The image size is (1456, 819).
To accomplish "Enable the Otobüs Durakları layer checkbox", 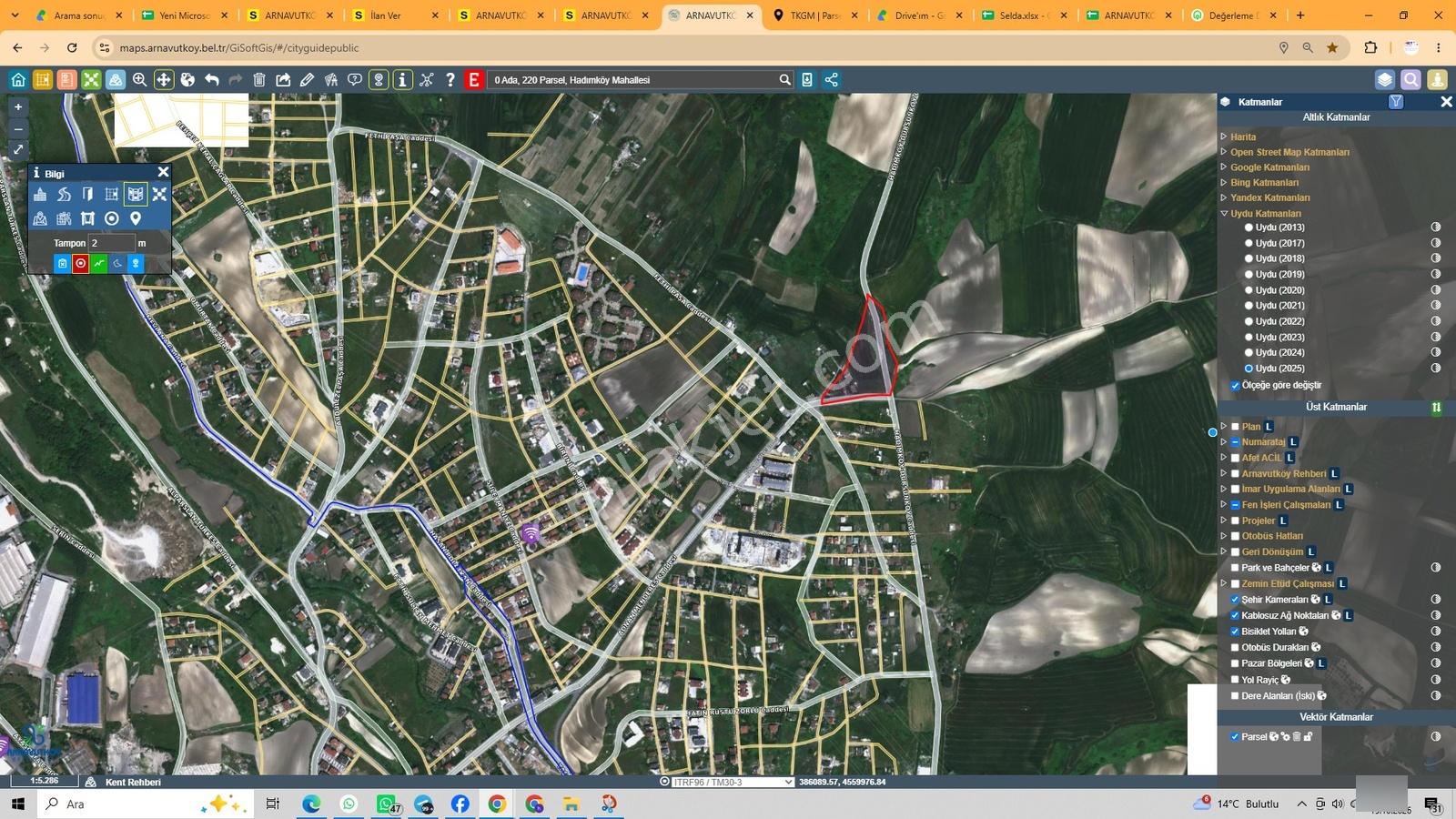I will pyautogui.click(x=1235, y=648).
